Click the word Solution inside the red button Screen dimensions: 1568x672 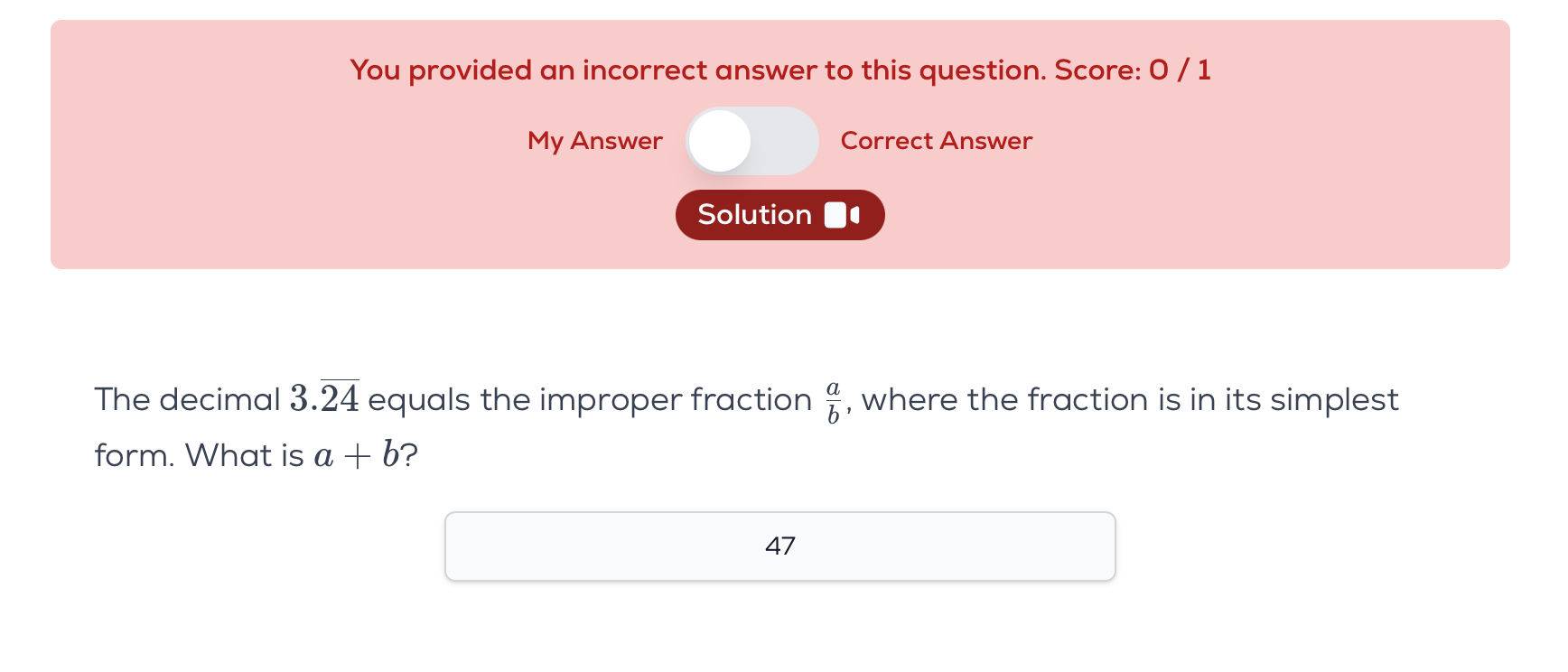pos(755,215)
